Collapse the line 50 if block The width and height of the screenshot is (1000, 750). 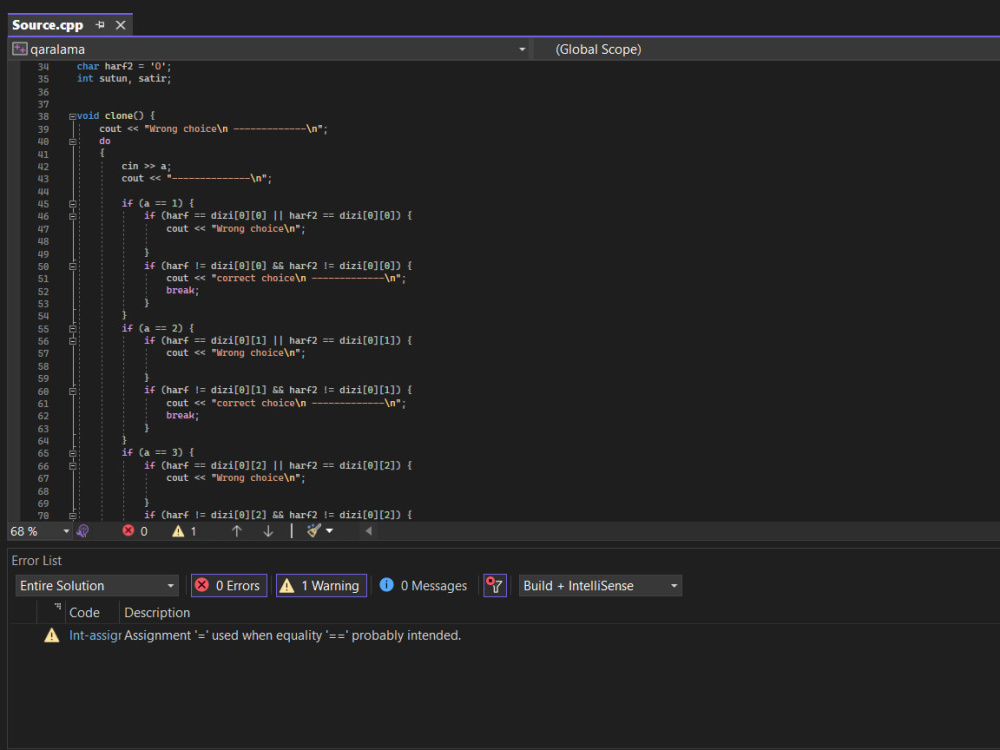[x=72, y=266]
